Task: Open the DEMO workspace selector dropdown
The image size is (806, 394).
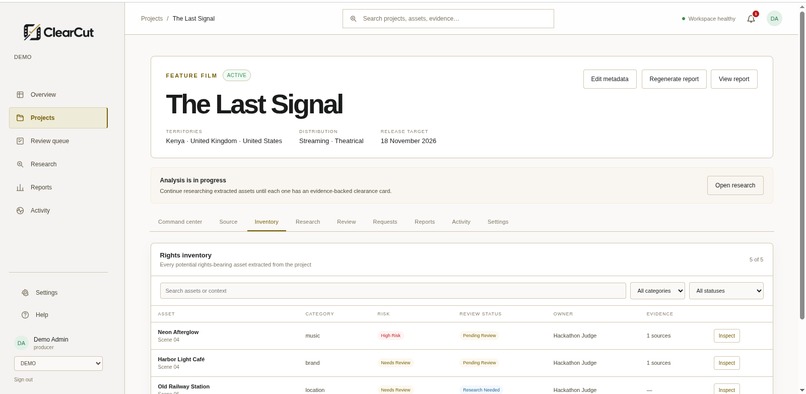Action: (58, 363)
